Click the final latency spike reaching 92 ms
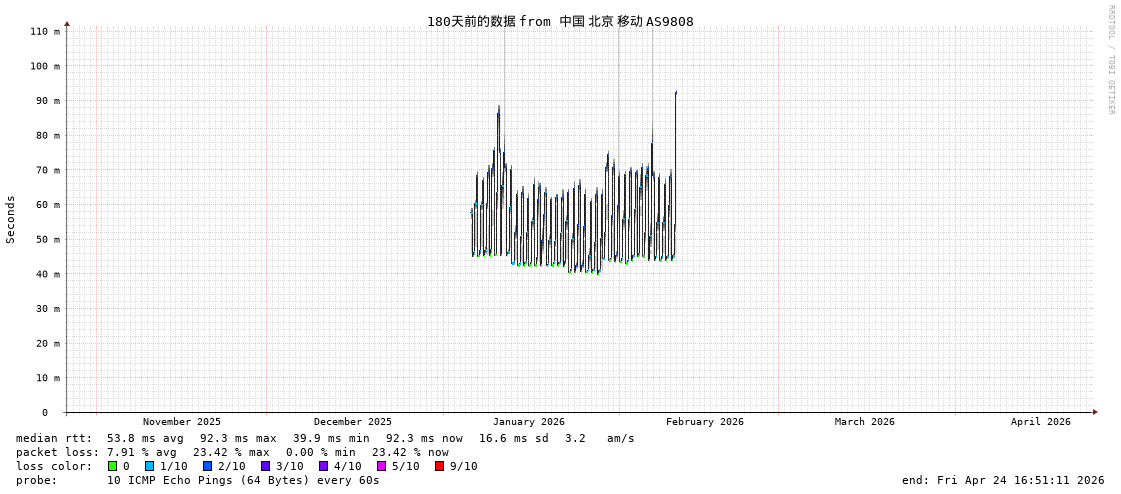The image size is (1121, 494). 676,93
